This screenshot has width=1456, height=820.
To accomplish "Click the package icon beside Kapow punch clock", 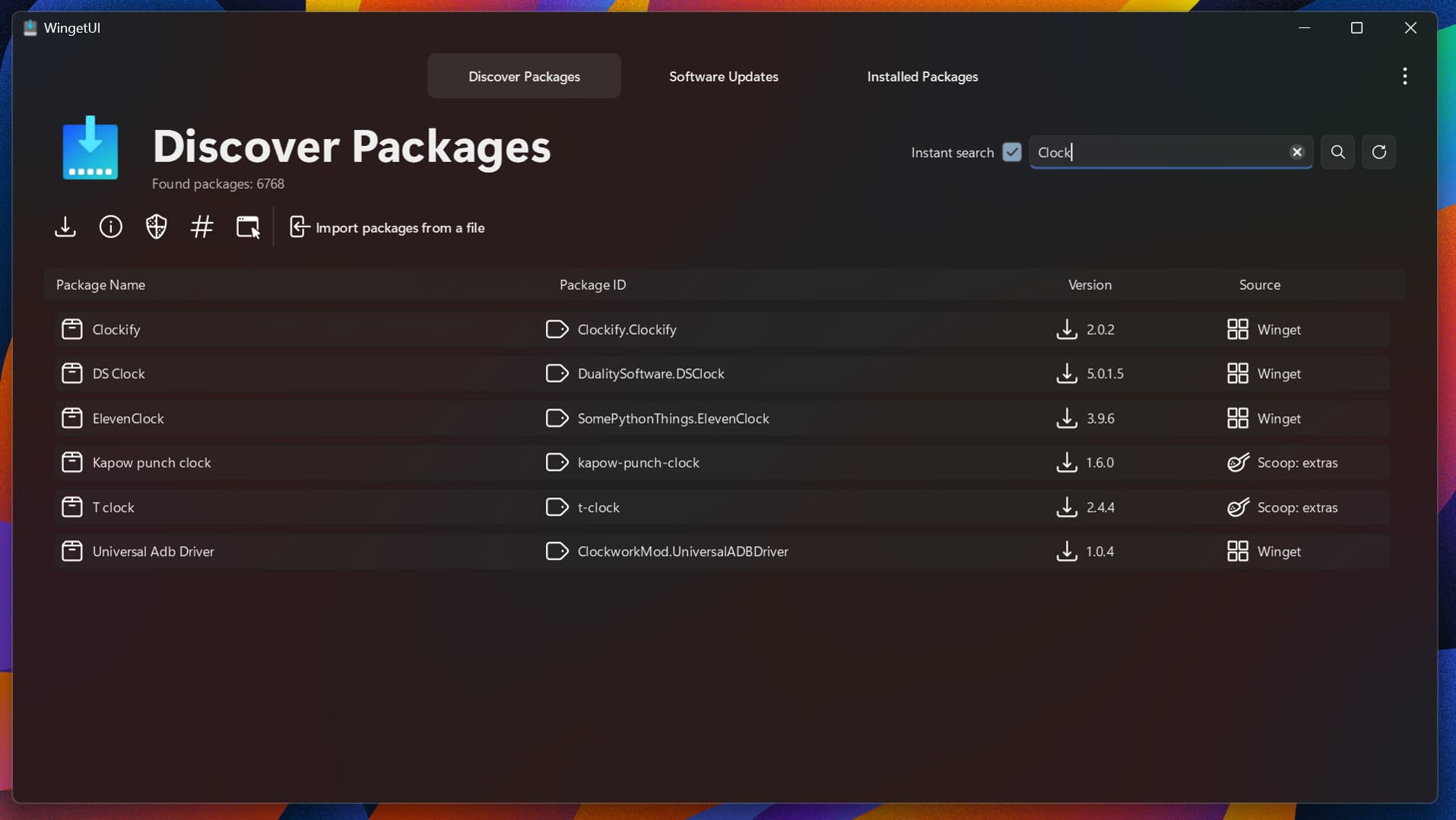I will coord(72,462).
